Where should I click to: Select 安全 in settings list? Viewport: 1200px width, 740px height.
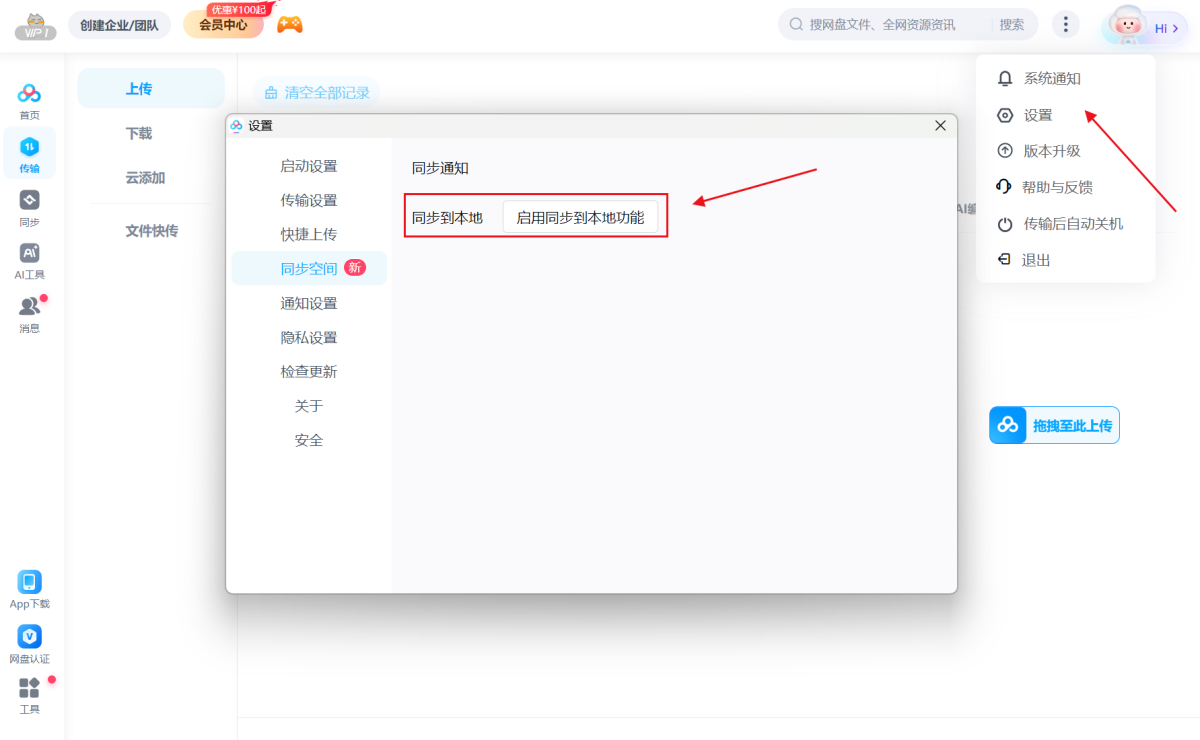(309, 440)
